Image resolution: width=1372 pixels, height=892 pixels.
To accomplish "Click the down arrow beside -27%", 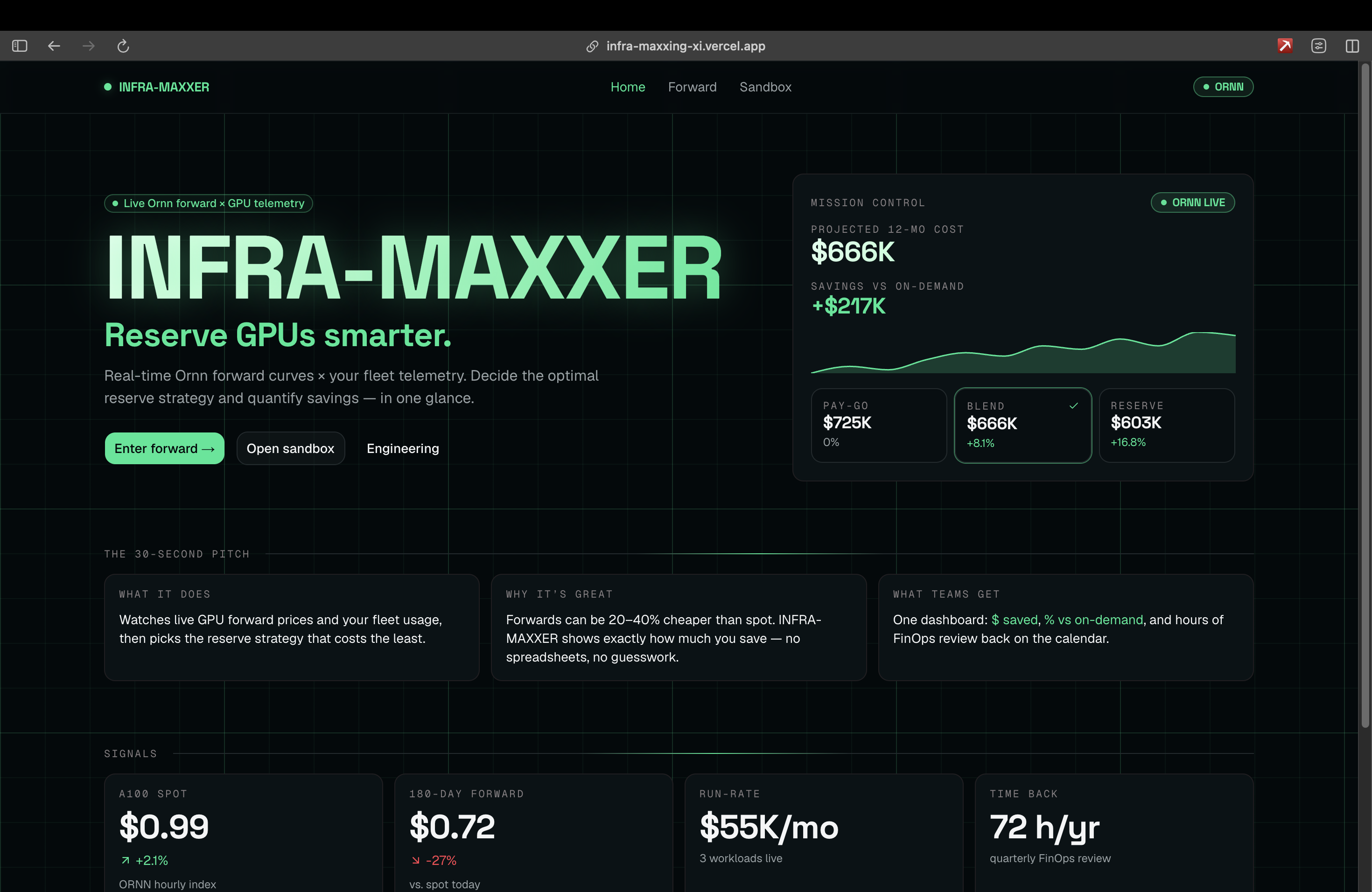I will tap(416, 860).
